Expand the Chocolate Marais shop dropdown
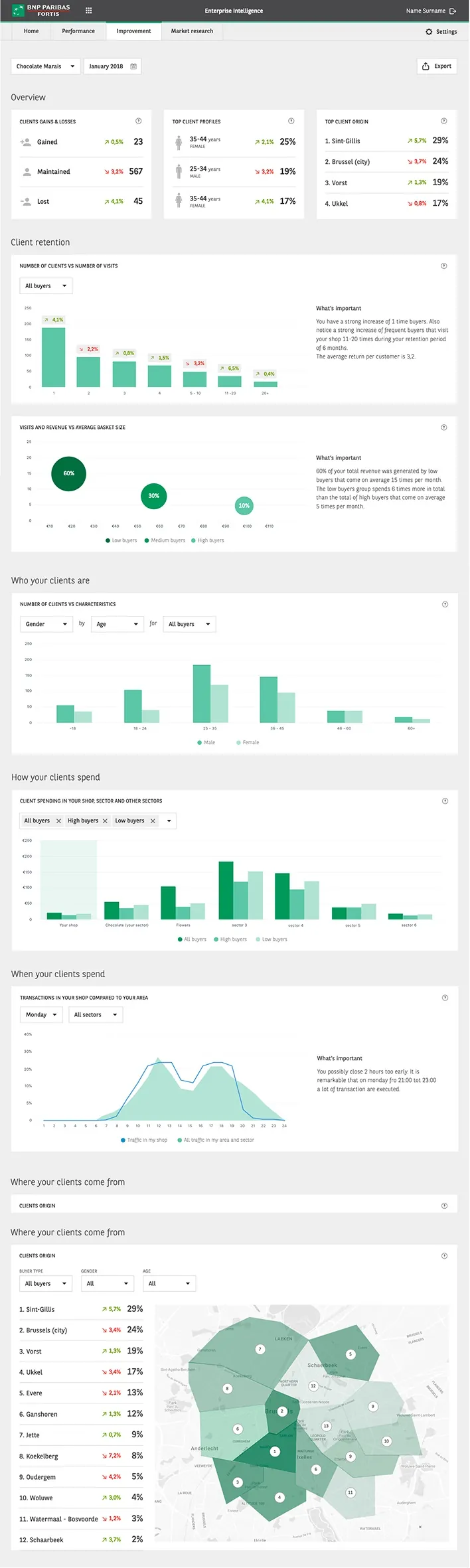This screenshot has height=1568, width=470. point(46,66)
